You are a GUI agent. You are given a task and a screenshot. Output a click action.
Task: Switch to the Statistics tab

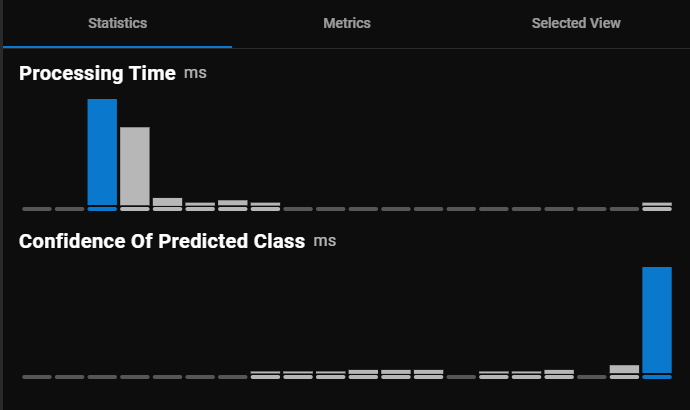tap(117, 23)
